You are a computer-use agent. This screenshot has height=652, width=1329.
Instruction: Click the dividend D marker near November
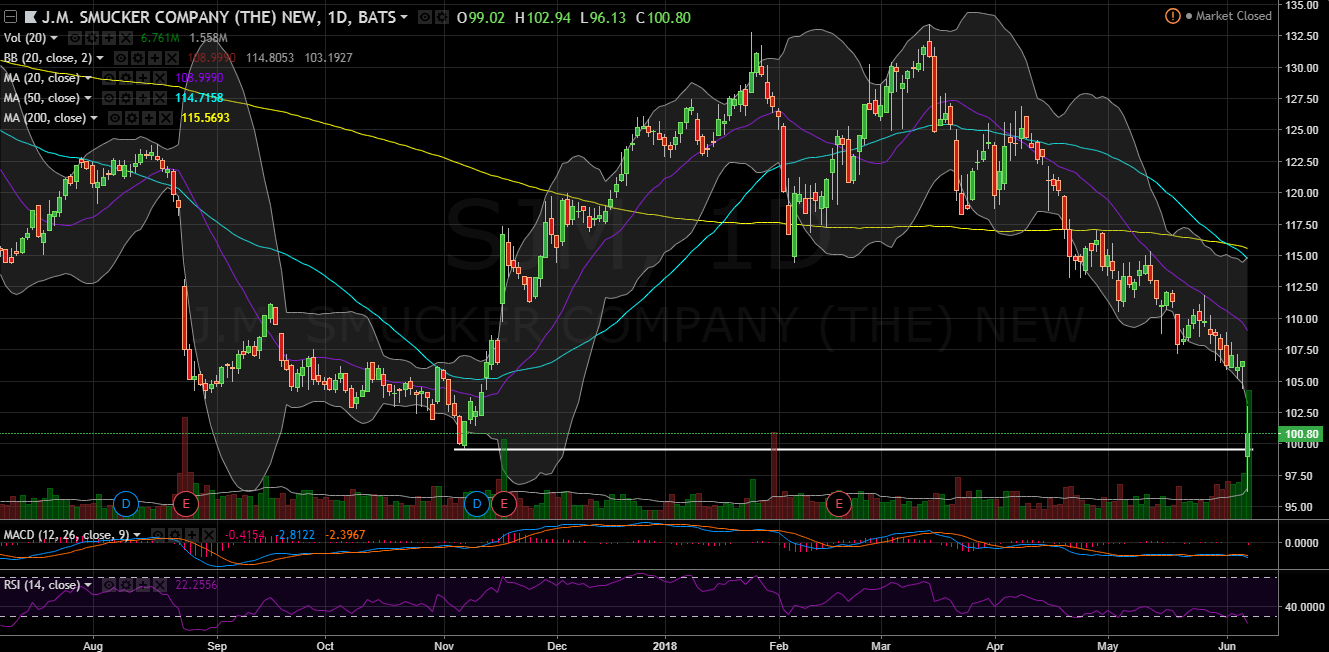tap(477, 503)
